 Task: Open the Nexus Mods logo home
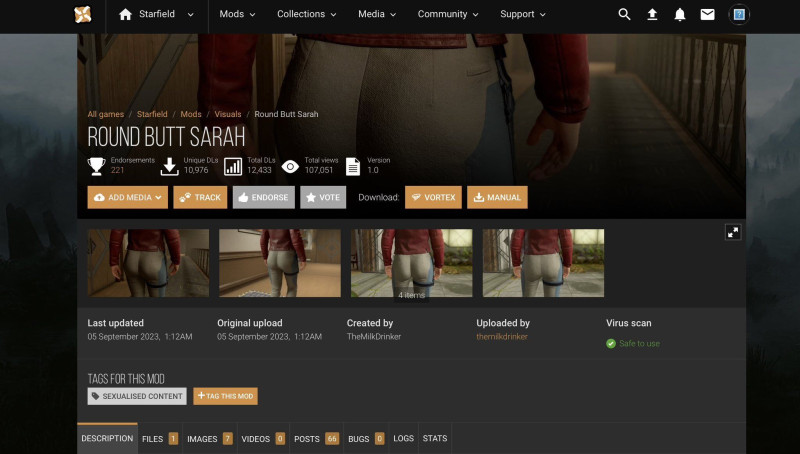click(83, 14)
